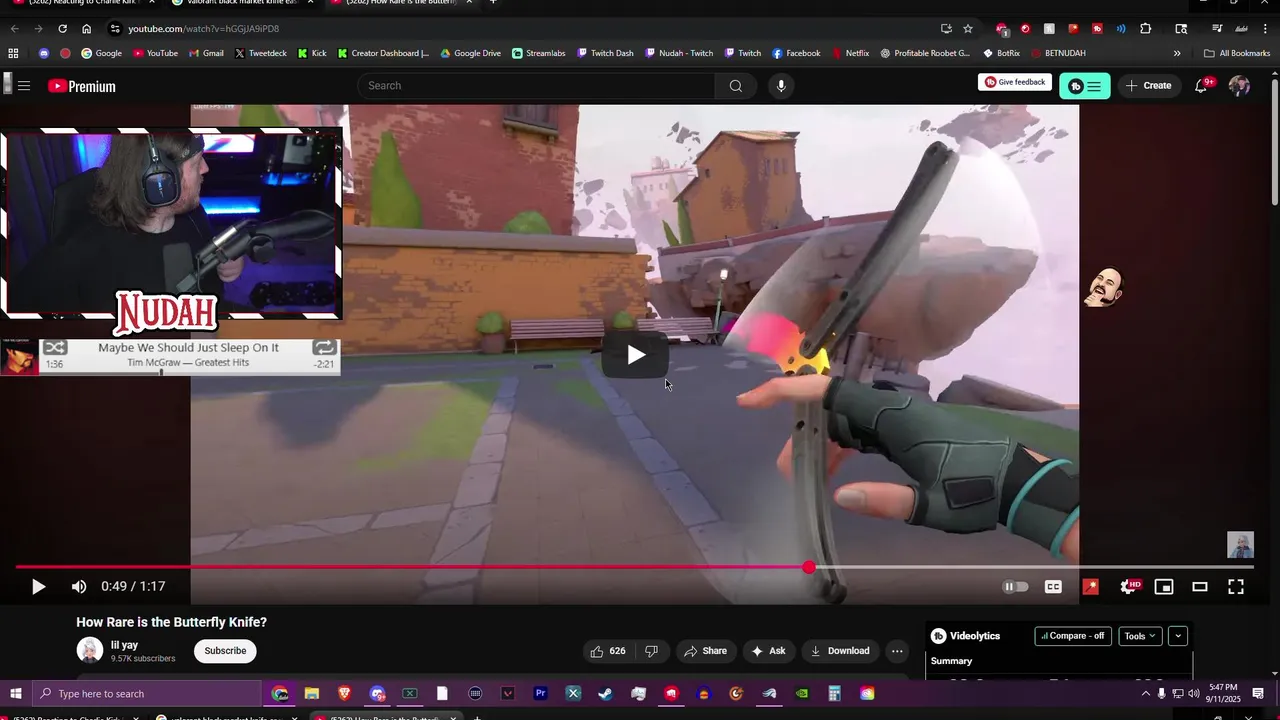Open the browser home page
Viewport: 1280px width, 720px height.
(x=87, y=29)
